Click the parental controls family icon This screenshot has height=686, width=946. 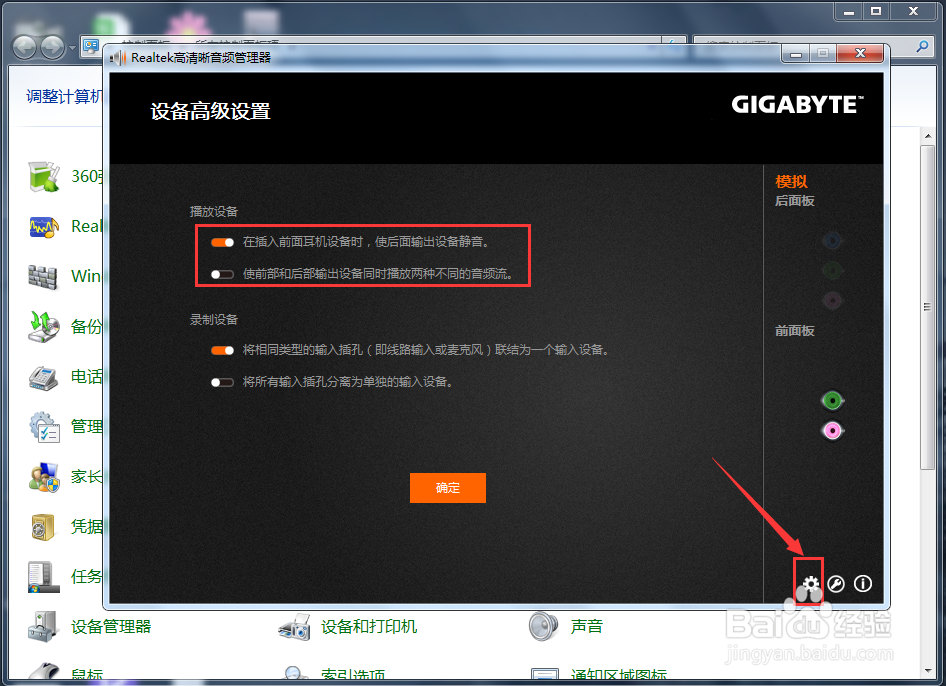coord(43,477)
